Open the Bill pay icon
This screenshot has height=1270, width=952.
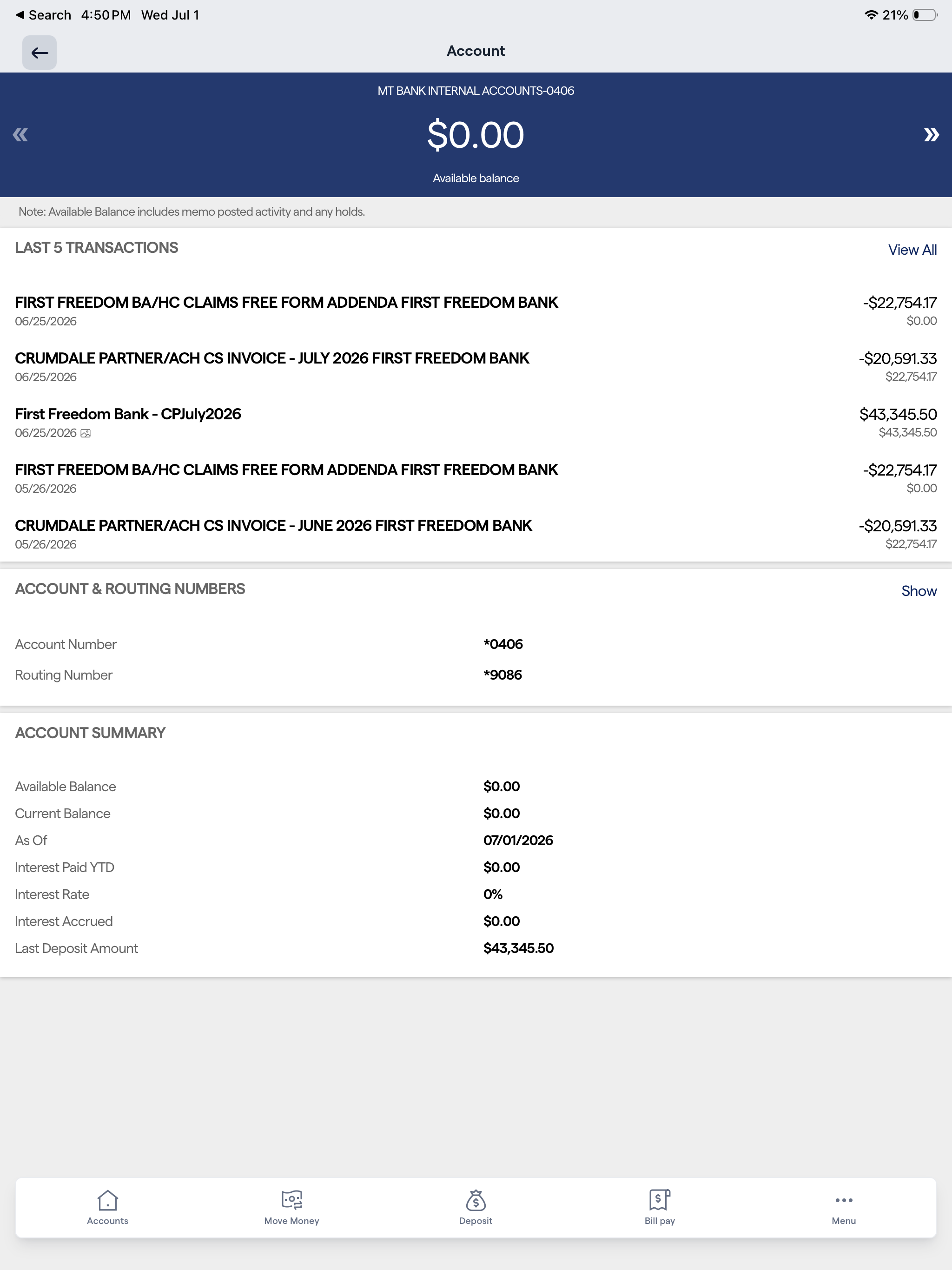point(660,1199)
